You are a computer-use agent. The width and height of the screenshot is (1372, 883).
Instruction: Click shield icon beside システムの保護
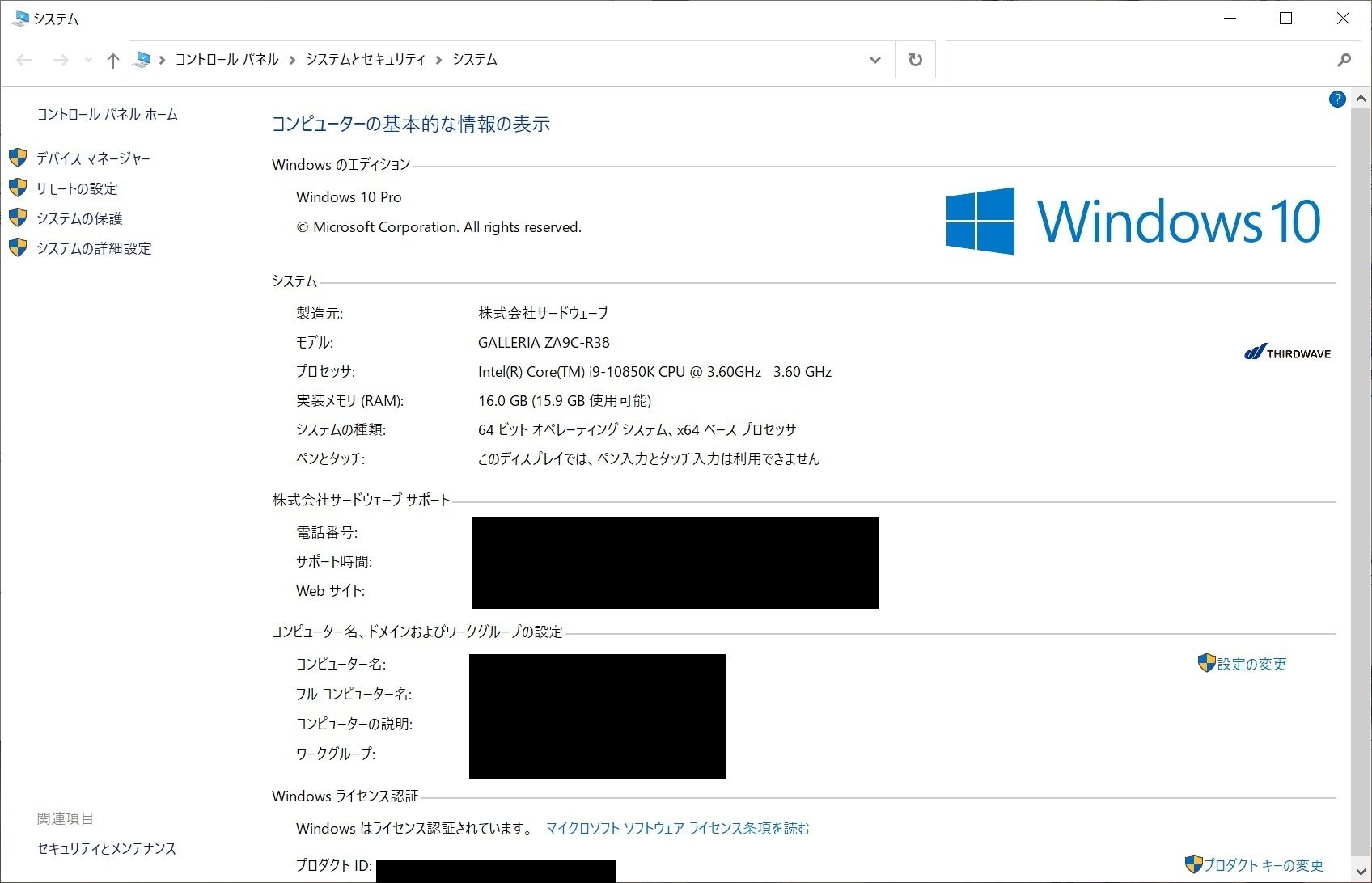click(x=18, y=218)
